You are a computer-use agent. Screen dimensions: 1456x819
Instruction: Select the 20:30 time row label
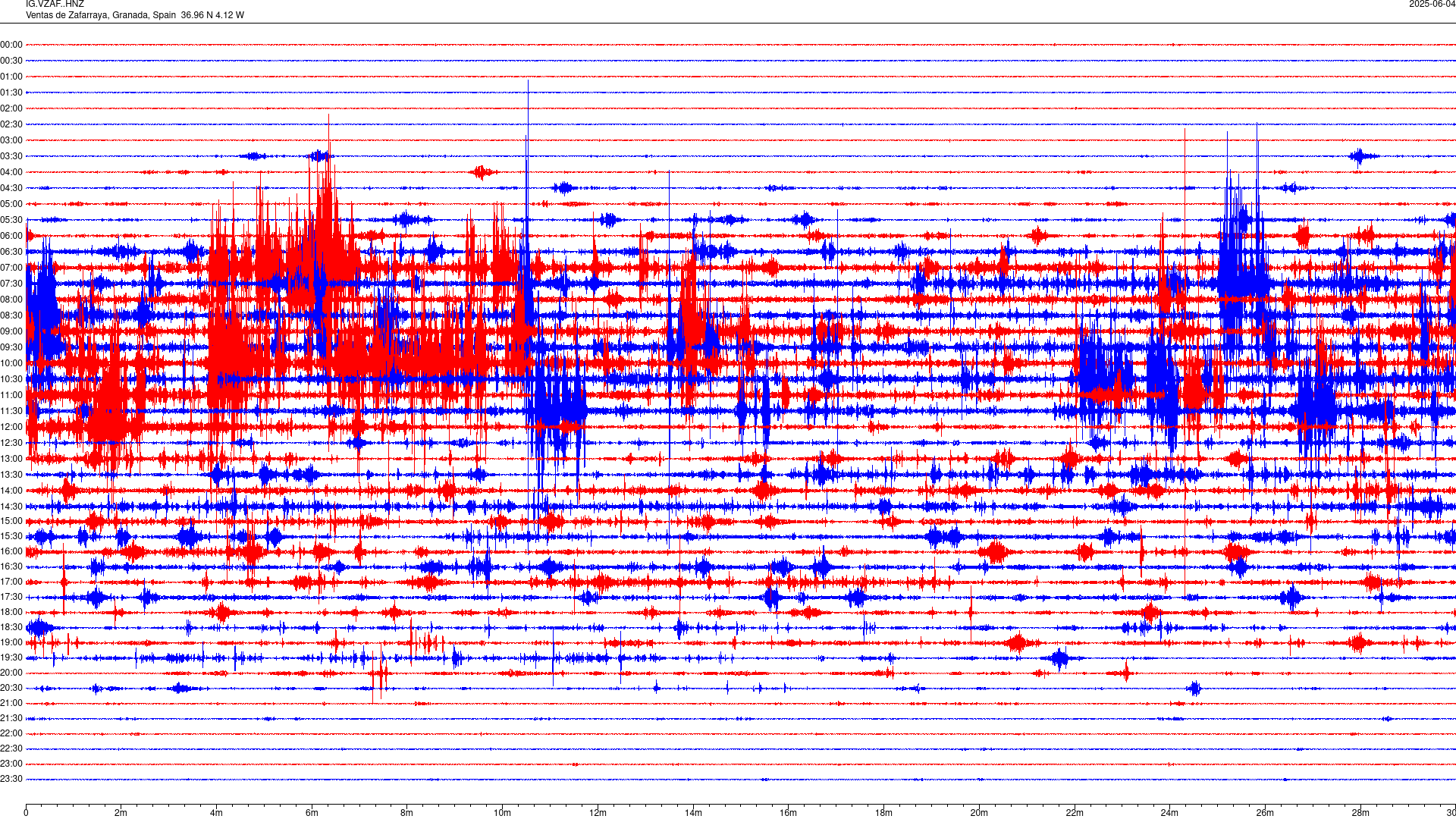coord(11,688)
